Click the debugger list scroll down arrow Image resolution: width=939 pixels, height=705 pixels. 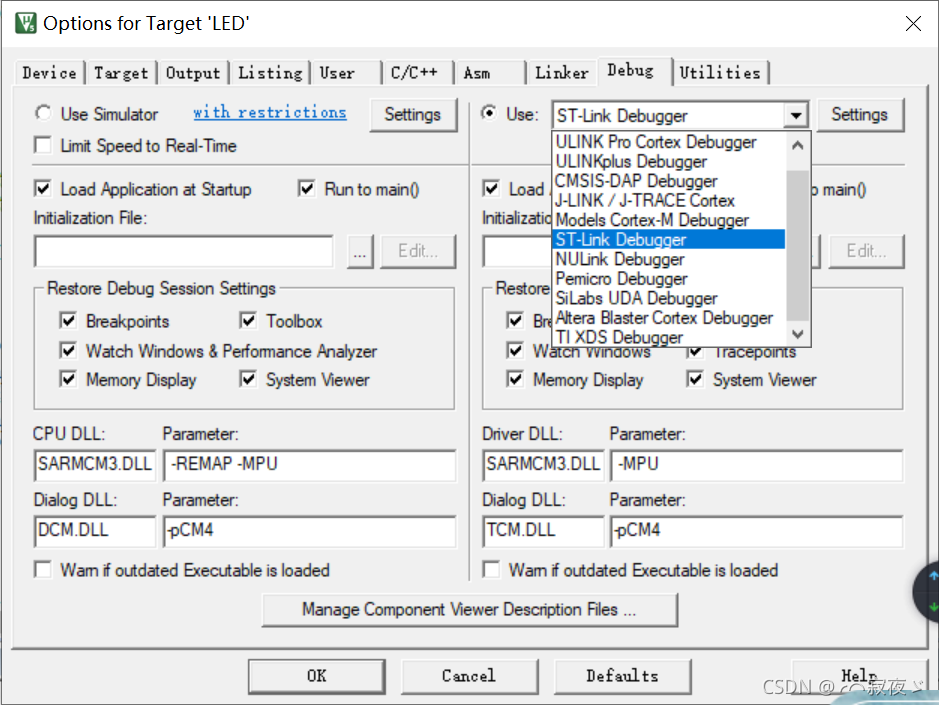click(x=798, y=334)
